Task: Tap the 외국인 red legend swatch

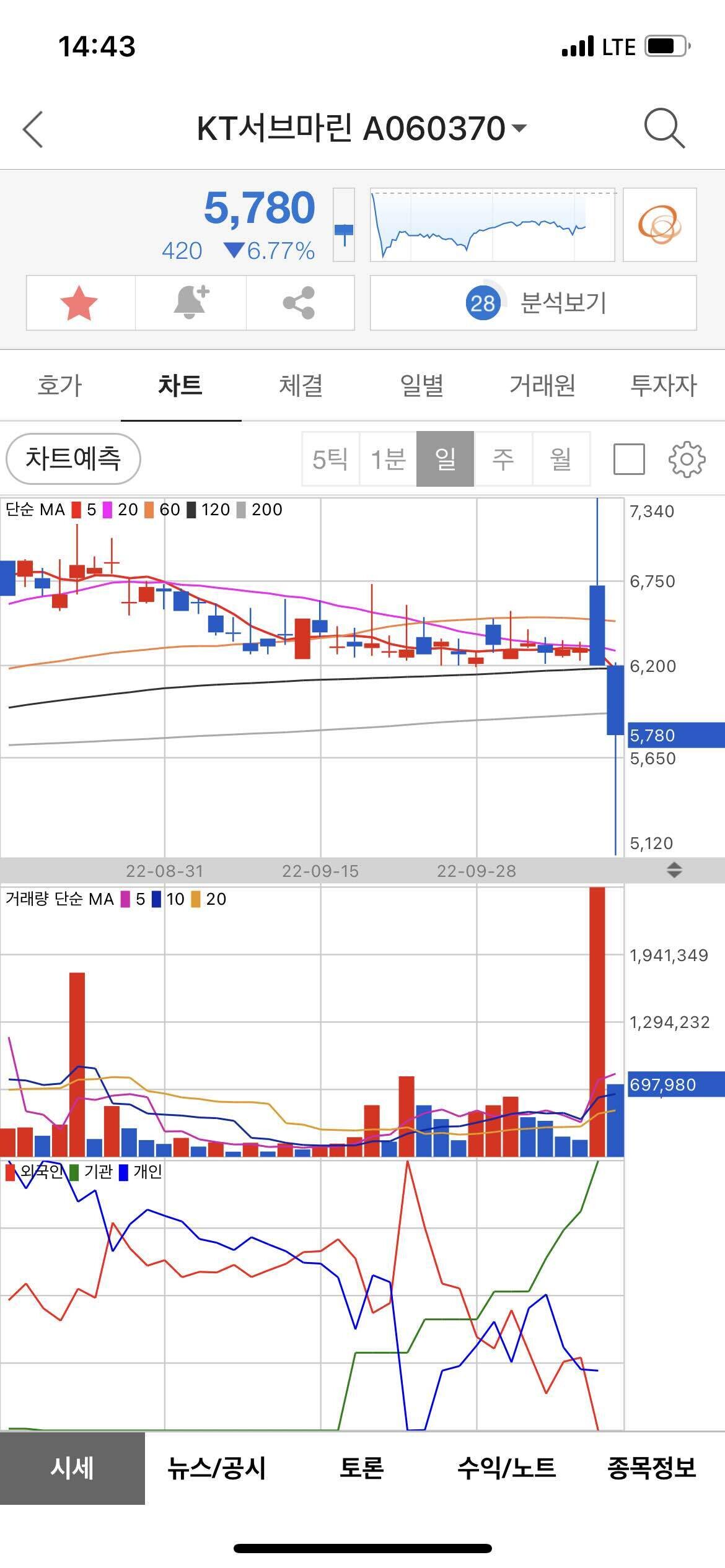Action: pos(10,1172)
